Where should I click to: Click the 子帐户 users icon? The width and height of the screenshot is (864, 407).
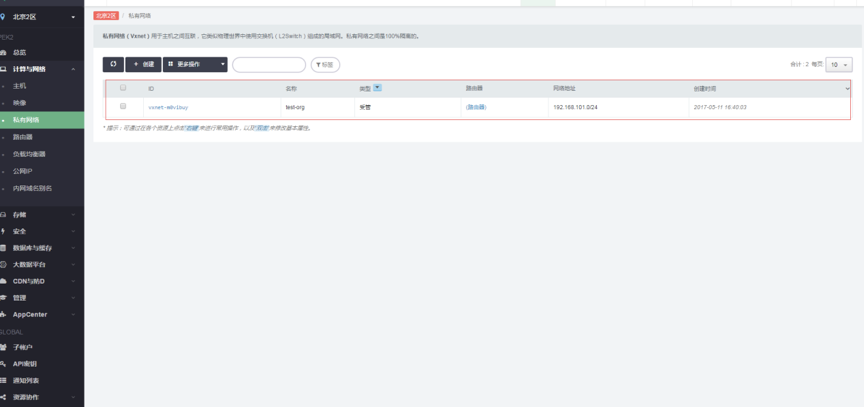[x=4, y=347]
